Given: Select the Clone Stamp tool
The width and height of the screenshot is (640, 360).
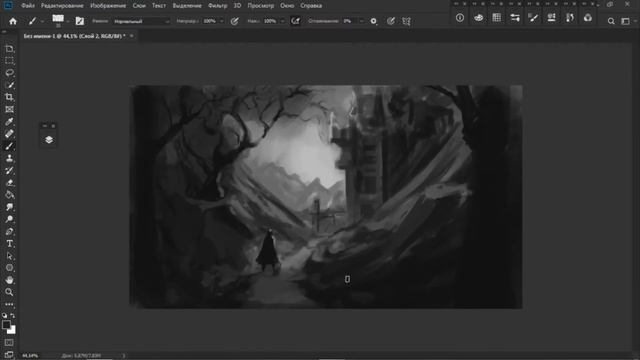Looking at the screenshot, I should click(9, 158).
